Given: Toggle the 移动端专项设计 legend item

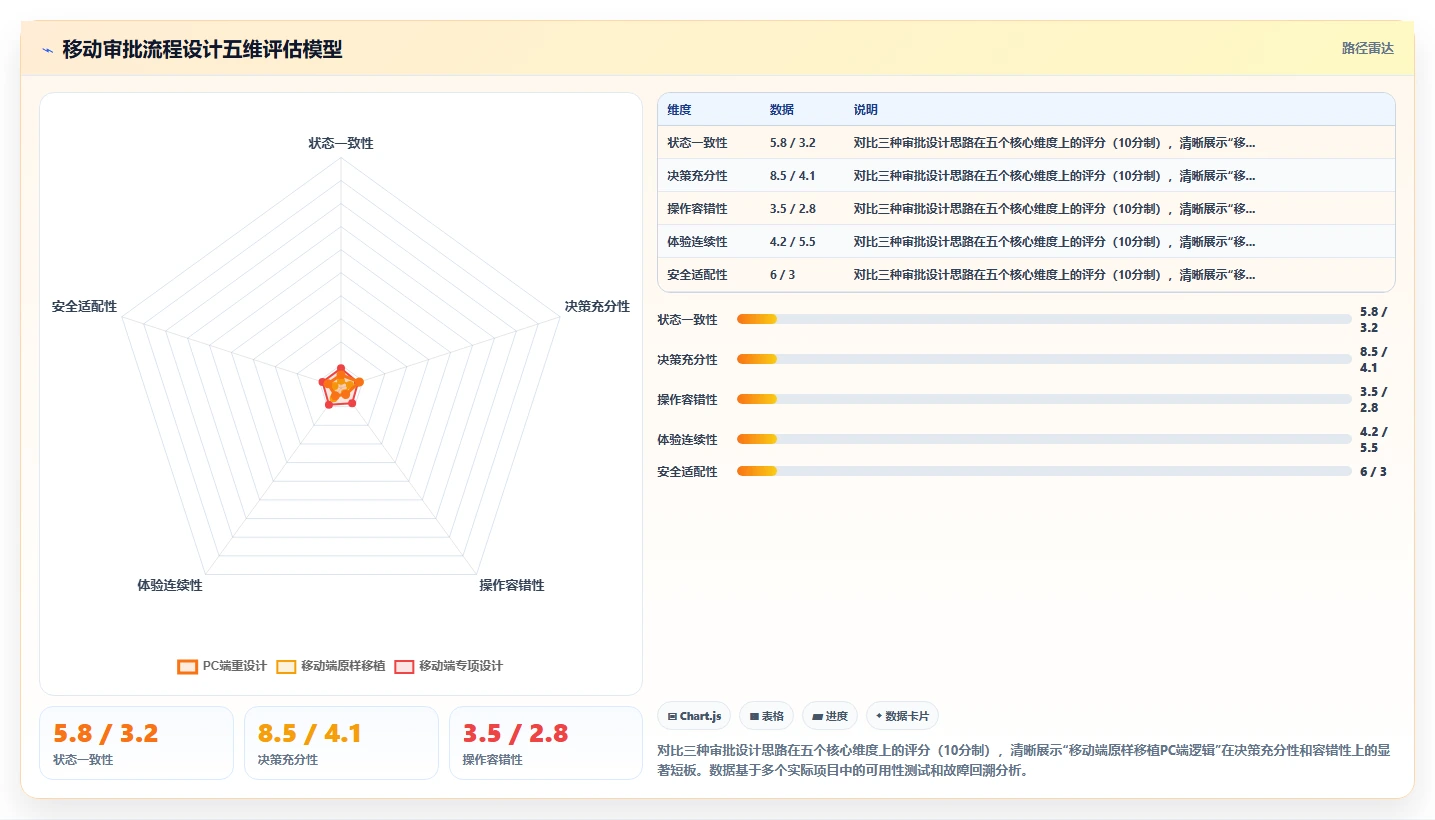Looking at the screenshot, I should point(449,666).
